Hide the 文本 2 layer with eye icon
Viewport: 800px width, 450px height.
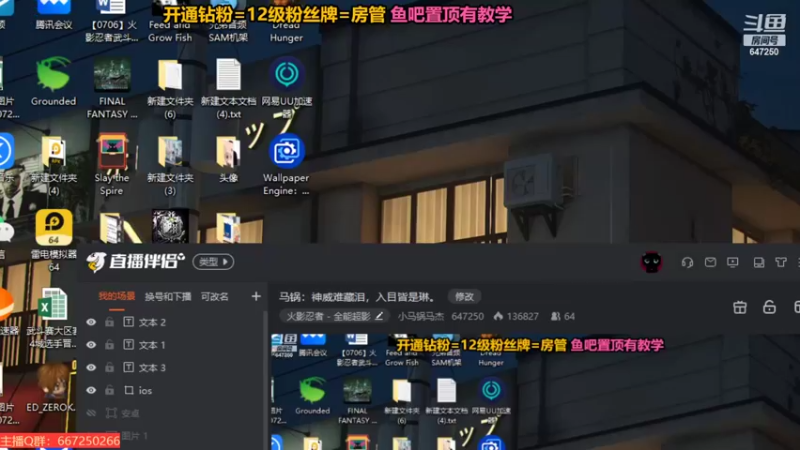[x=91, y=322]
